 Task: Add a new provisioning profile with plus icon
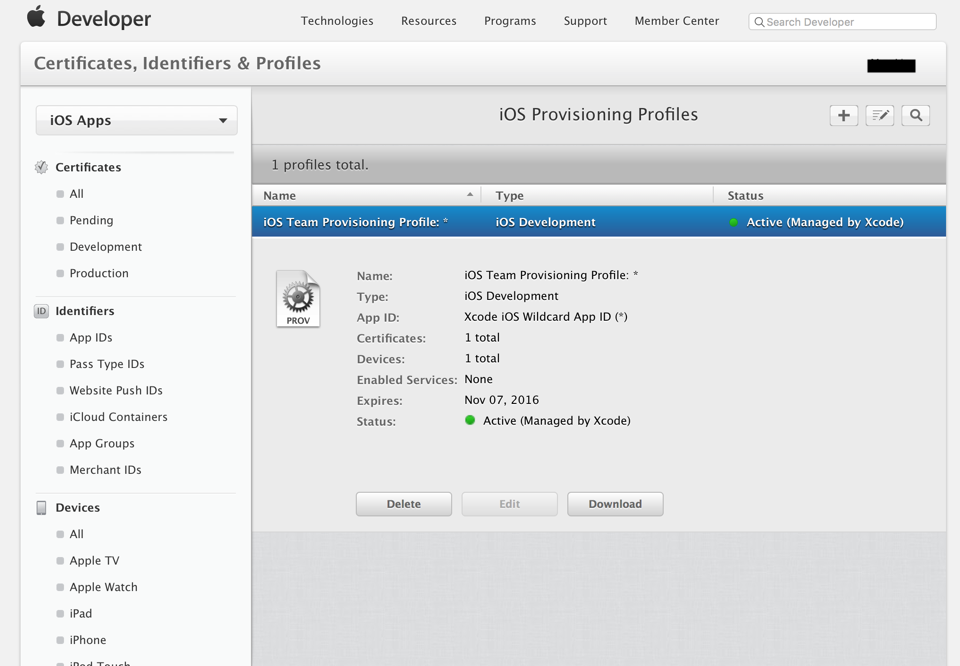(844, 115)
